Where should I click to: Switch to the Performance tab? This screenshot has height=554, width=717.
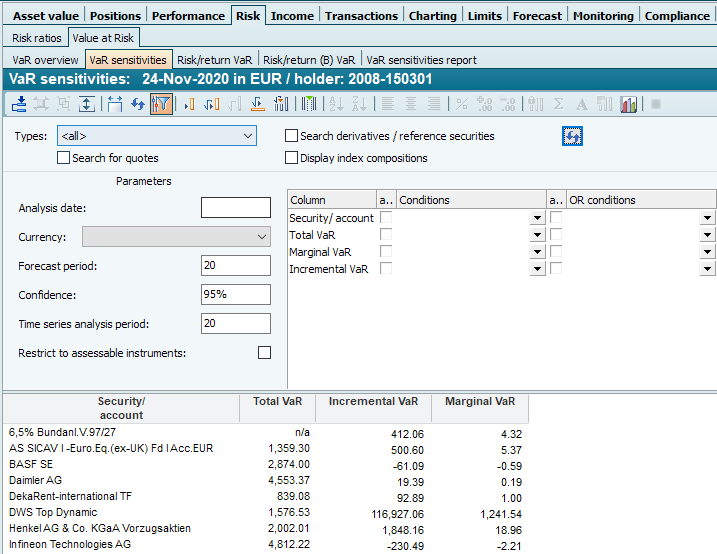(x=189, y=15)
